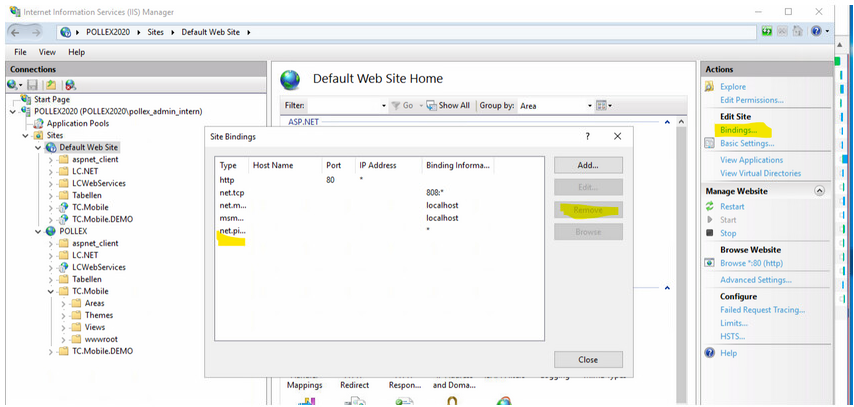Click the Show All icon in filter bar
This screenshot has width=854, height=407.
[x=432, y=105]
